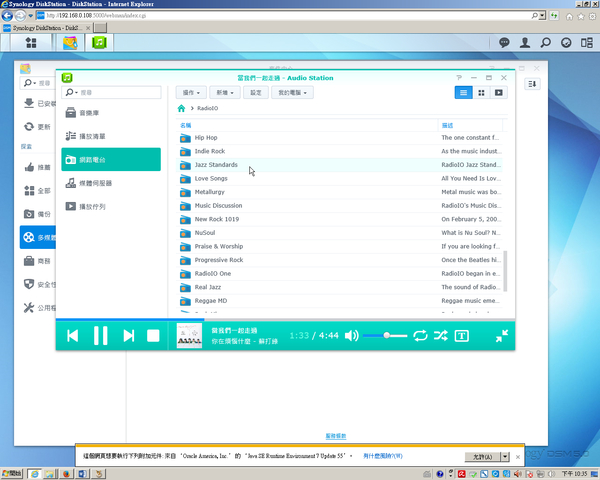Expand the 新增 dropdown

[224, 92]
